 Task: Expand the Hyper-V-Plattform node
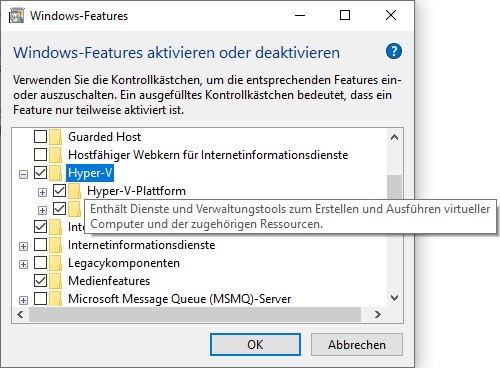(42, 192)
